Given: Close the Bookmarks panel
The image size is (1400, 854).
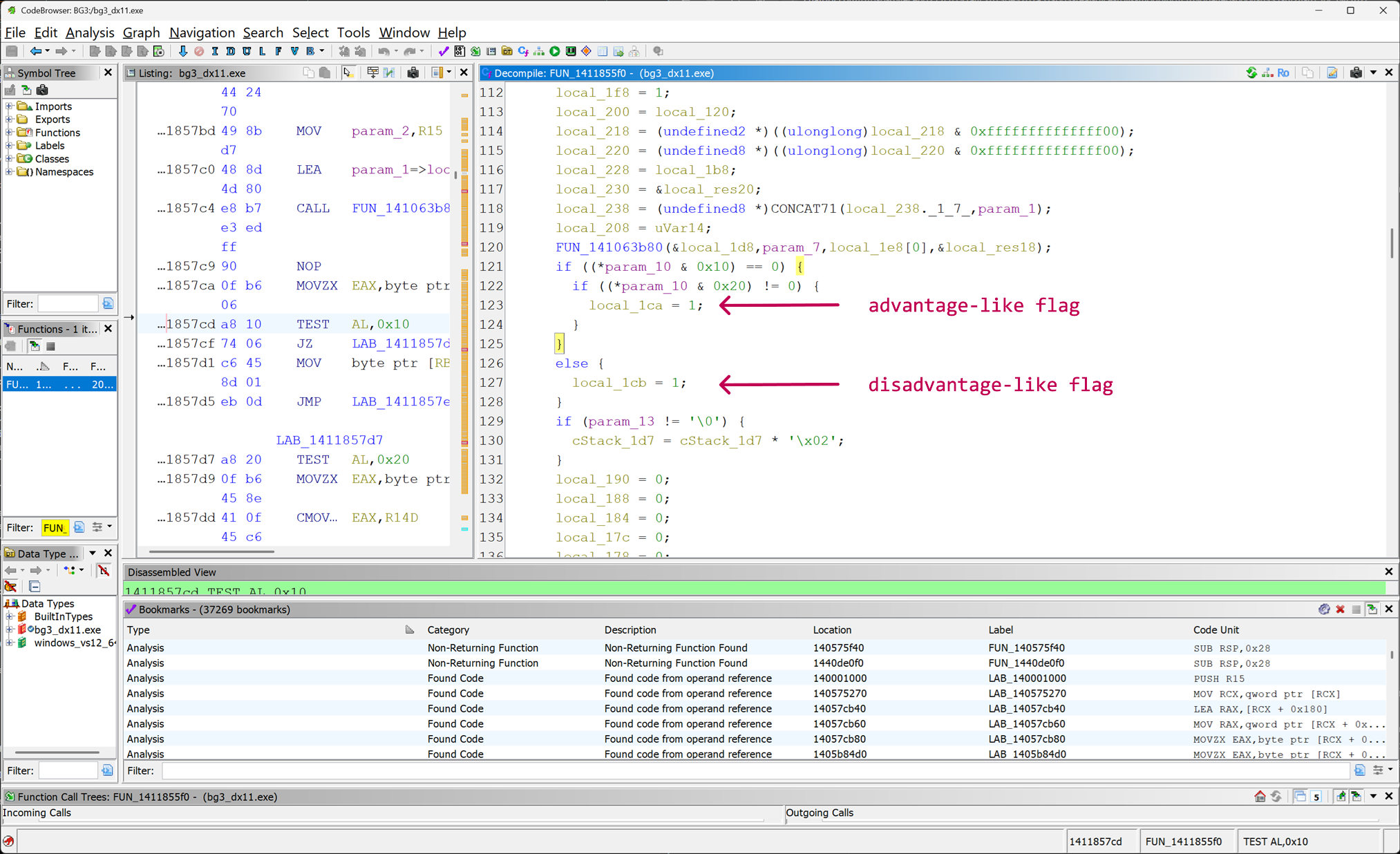Looking at the screenshot, I should click(1388, 609).
